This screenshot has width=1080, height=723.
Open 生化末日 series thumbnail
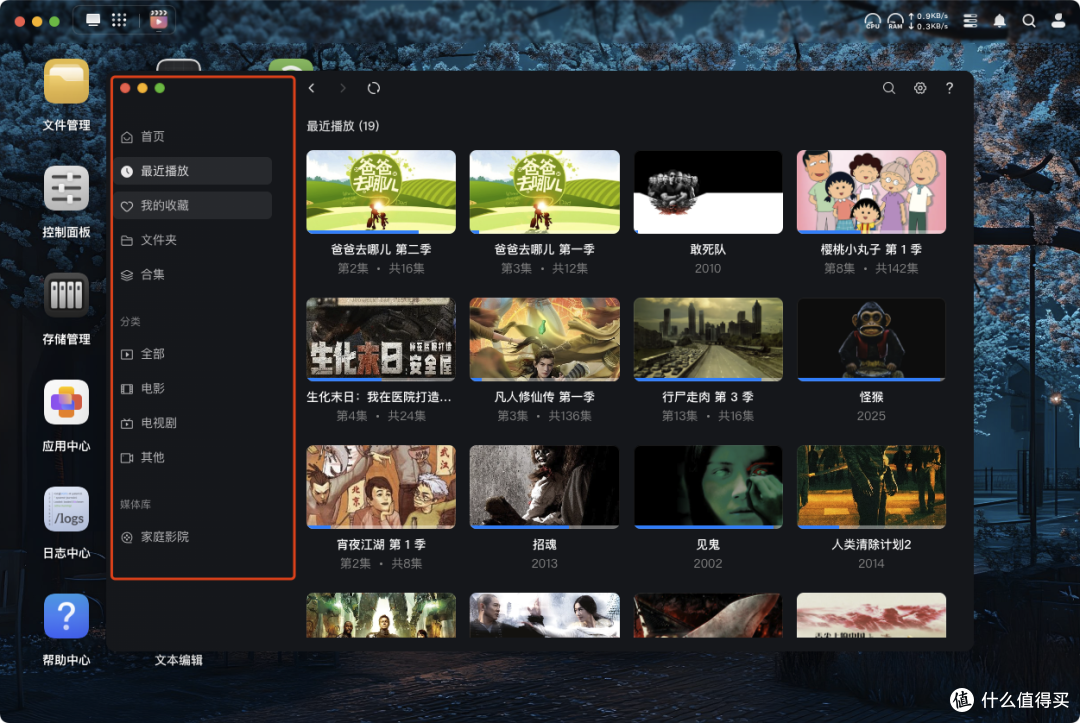click(x=381, y=339)
